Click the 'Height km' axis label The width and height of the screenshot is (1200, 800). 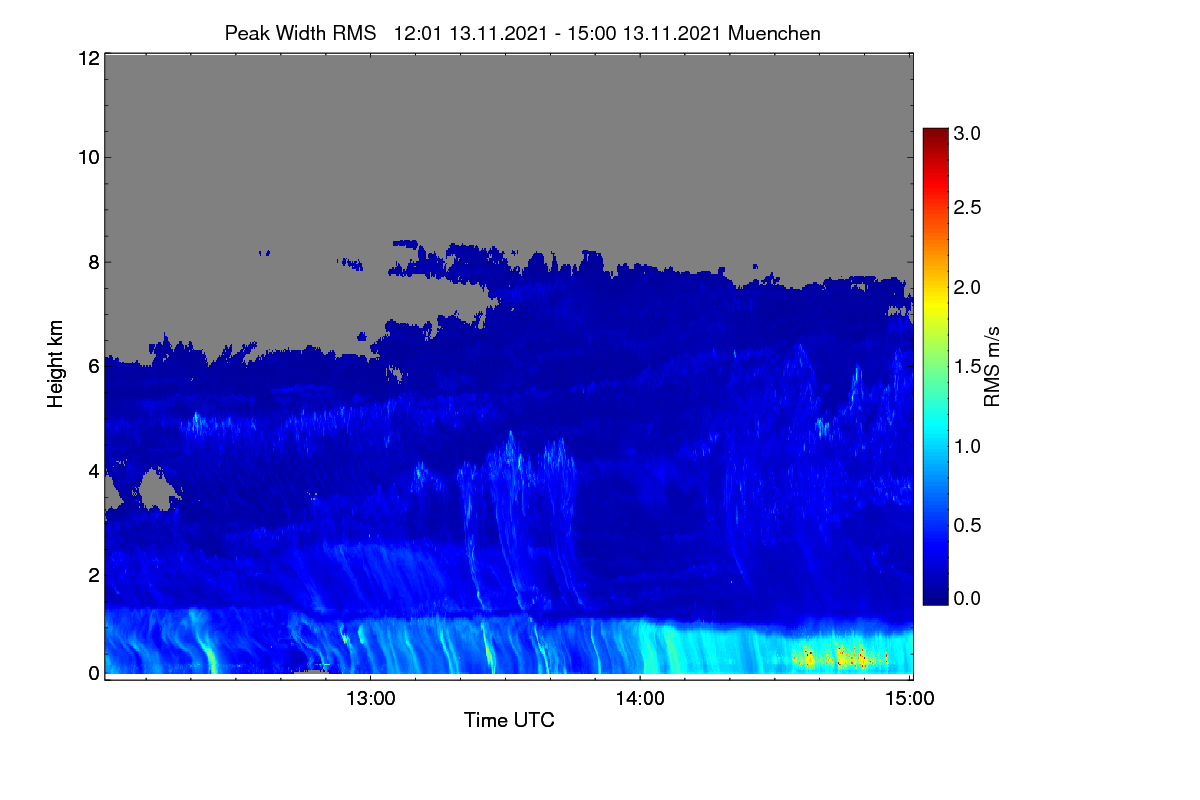click(56, 364)
